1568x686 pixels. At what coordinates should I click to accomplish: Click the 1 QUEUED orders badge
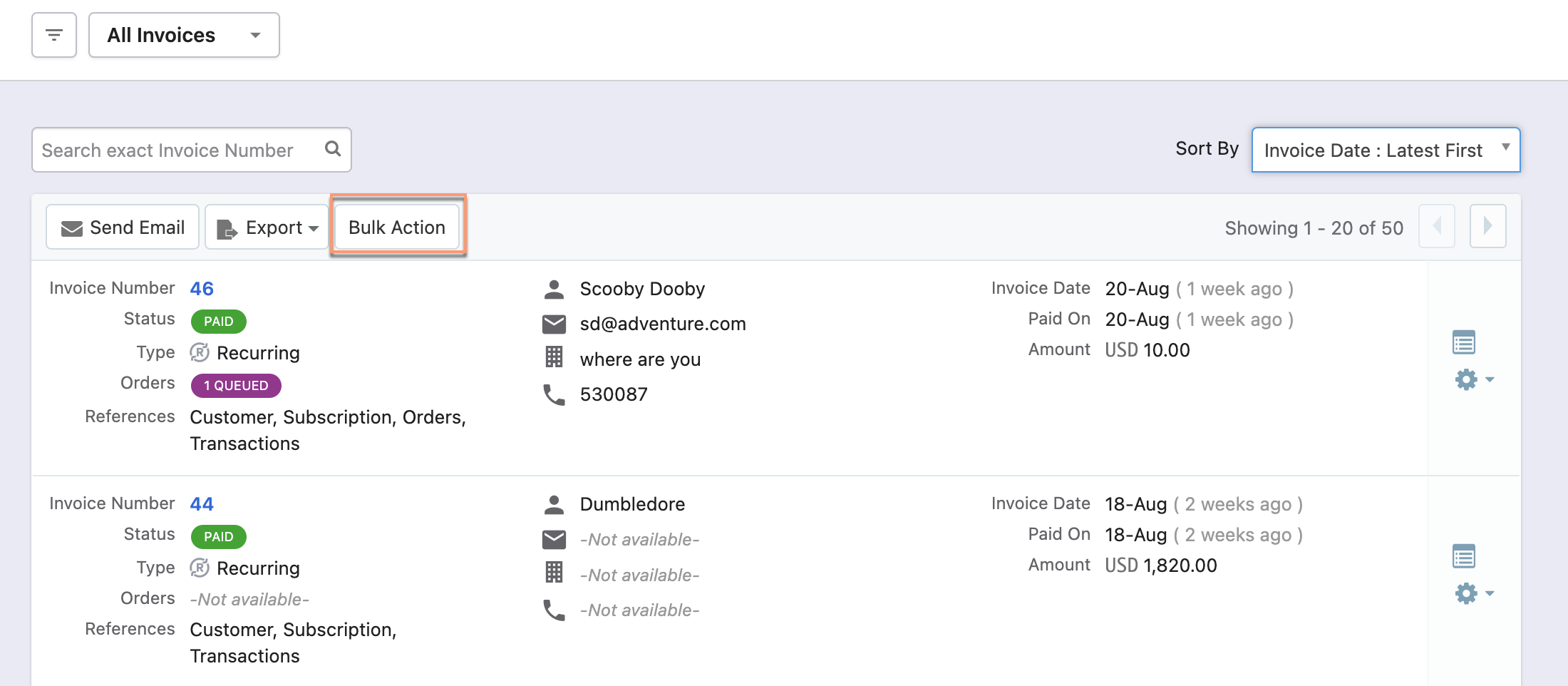(236, 386)
